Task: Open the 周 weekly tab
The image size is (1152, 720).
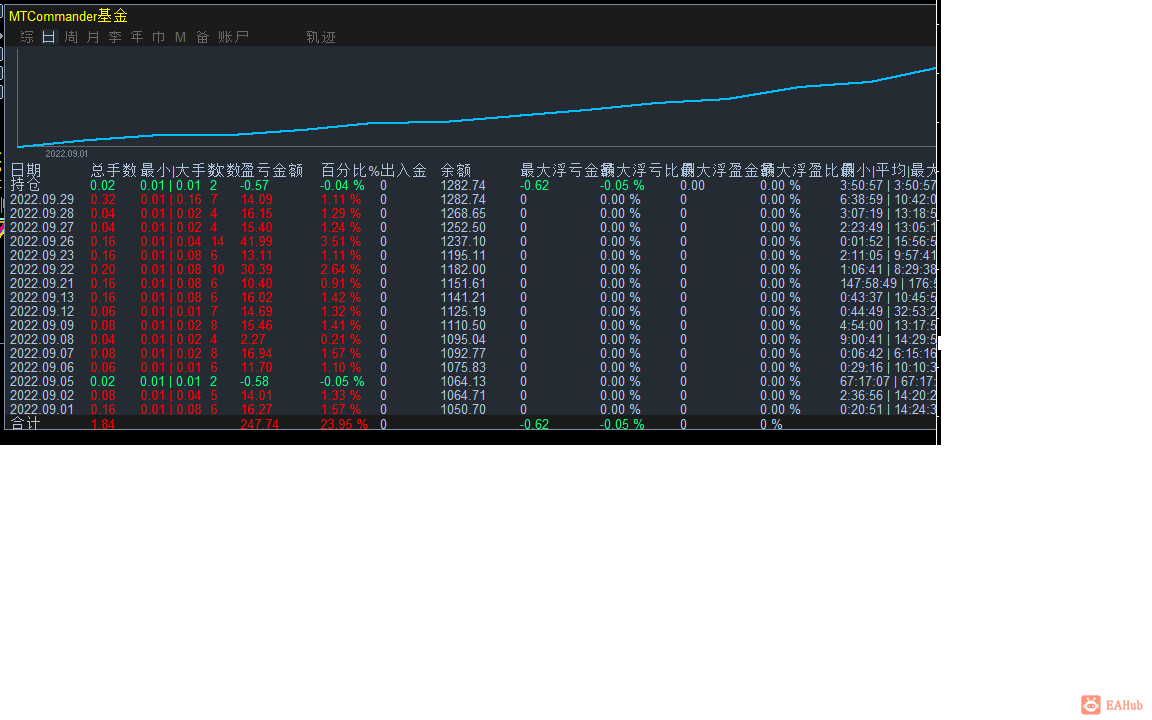Action: pyautogui.click(x=71, y=37)
